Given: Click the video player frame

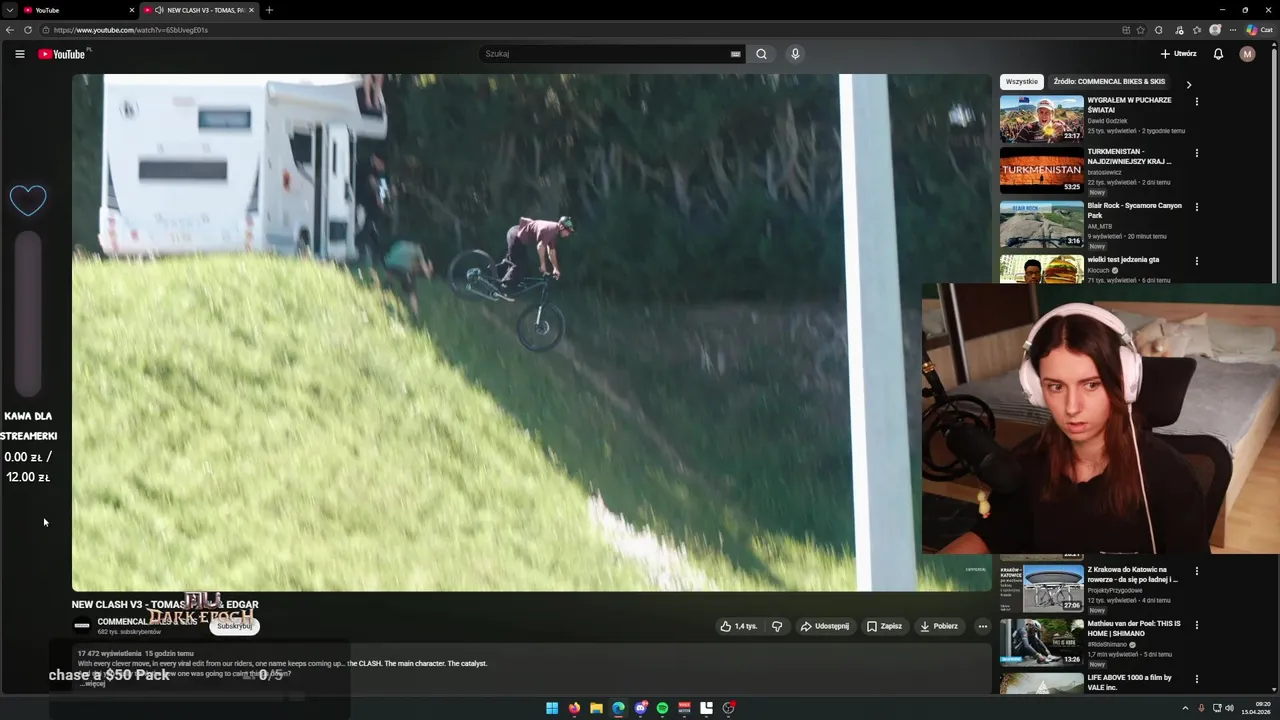Looking at the screenshot, I should 531,332.
